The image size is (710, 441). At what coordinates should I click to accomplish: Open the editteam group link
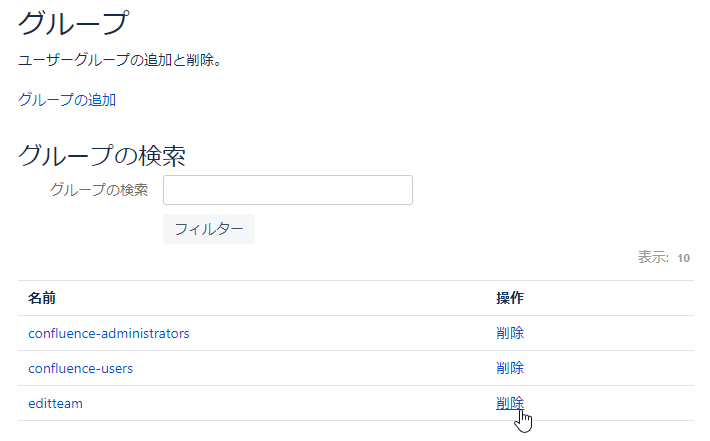(x=55, y=403)
